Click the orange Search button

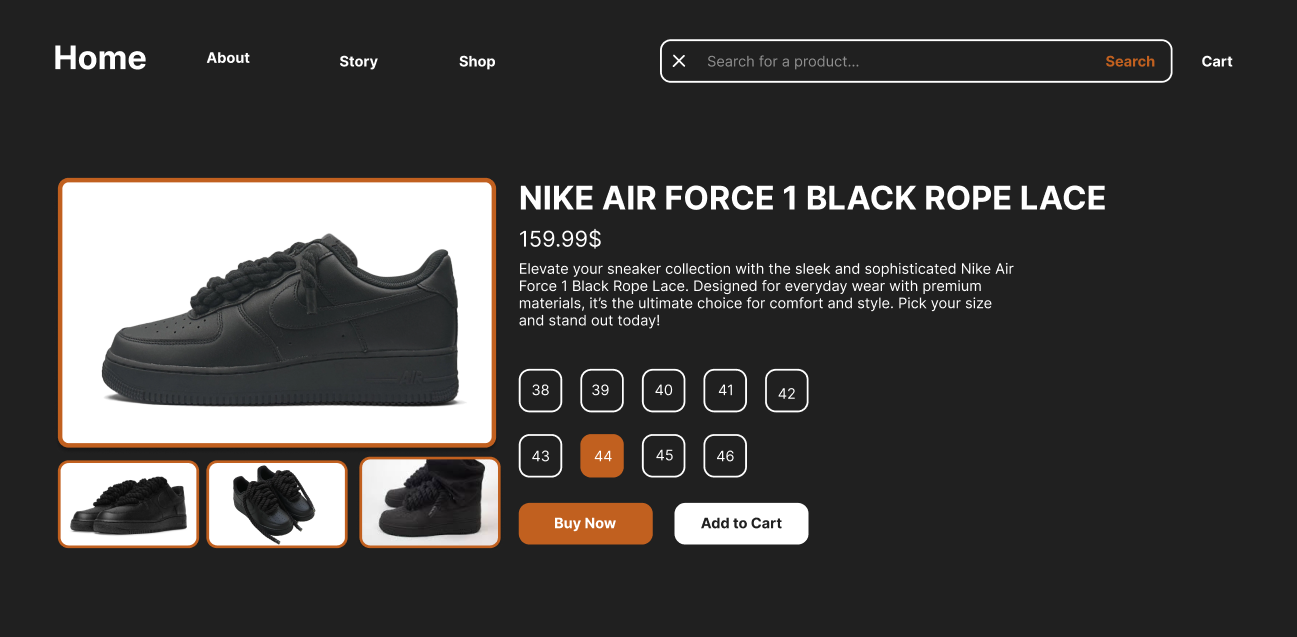(1130, 61)
